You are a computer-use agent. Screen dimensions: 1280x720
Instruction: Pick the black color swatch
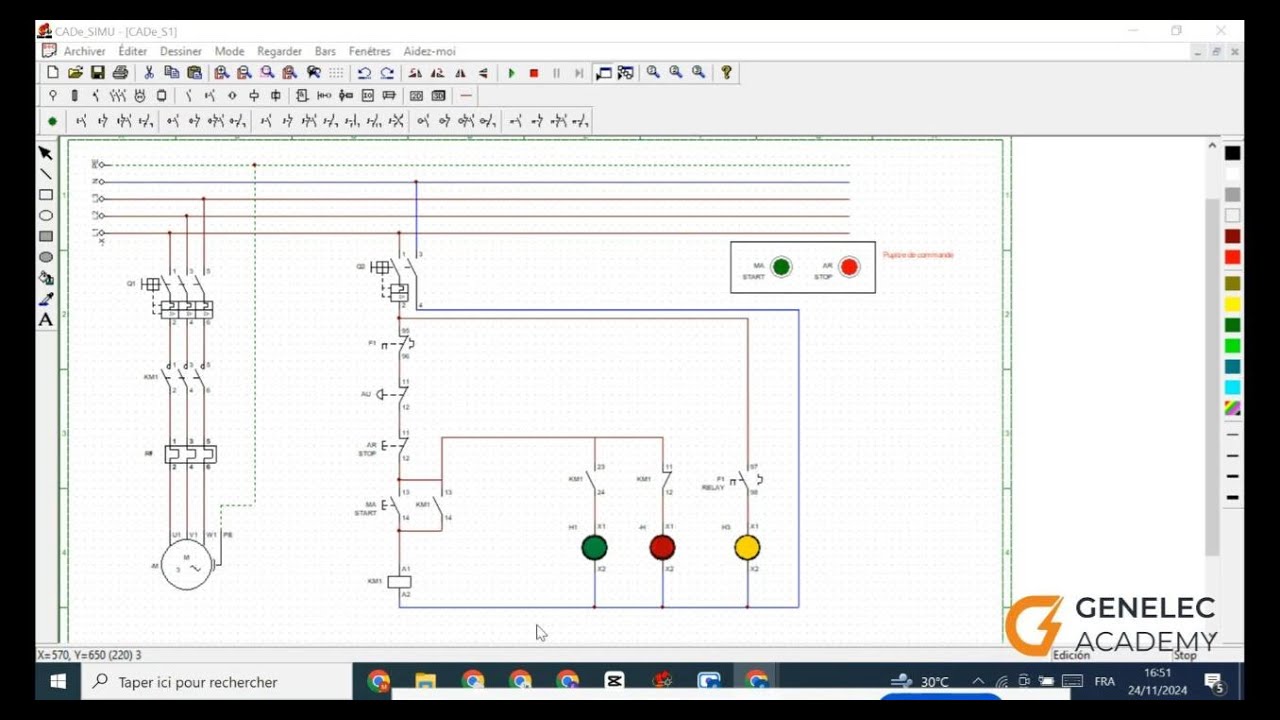pyautogui.click(x=1233, y=153)
